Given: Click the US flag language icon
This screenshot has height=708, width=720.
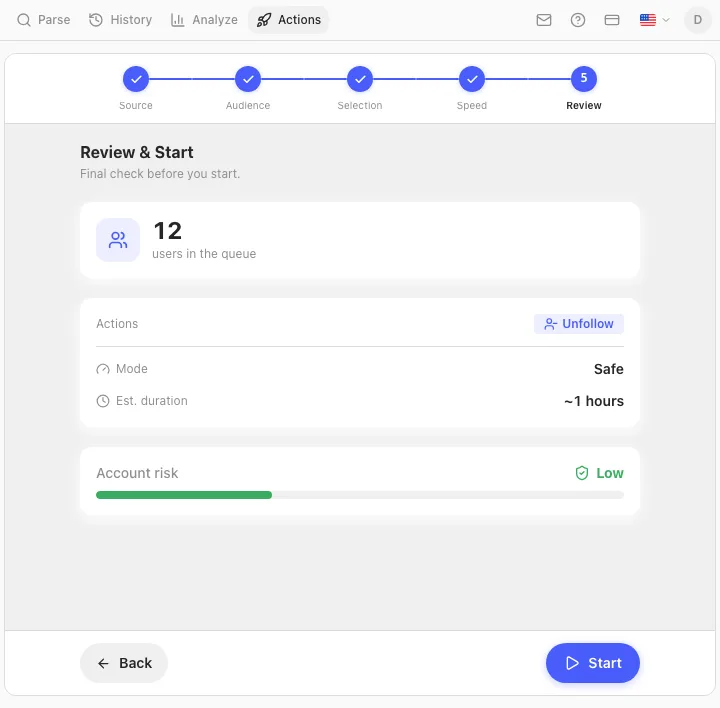Looking at the screenshot, I should [647, 20].
